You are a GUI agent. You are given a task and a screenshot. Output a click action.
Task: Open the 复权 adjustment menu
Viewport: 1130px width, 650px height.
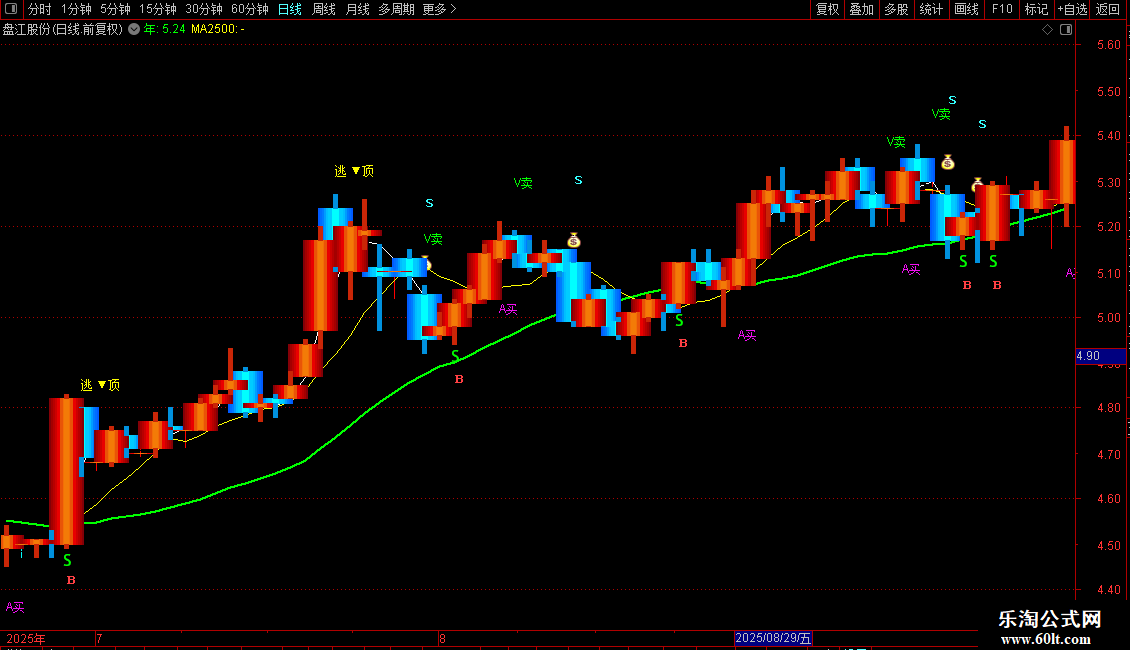827,9
